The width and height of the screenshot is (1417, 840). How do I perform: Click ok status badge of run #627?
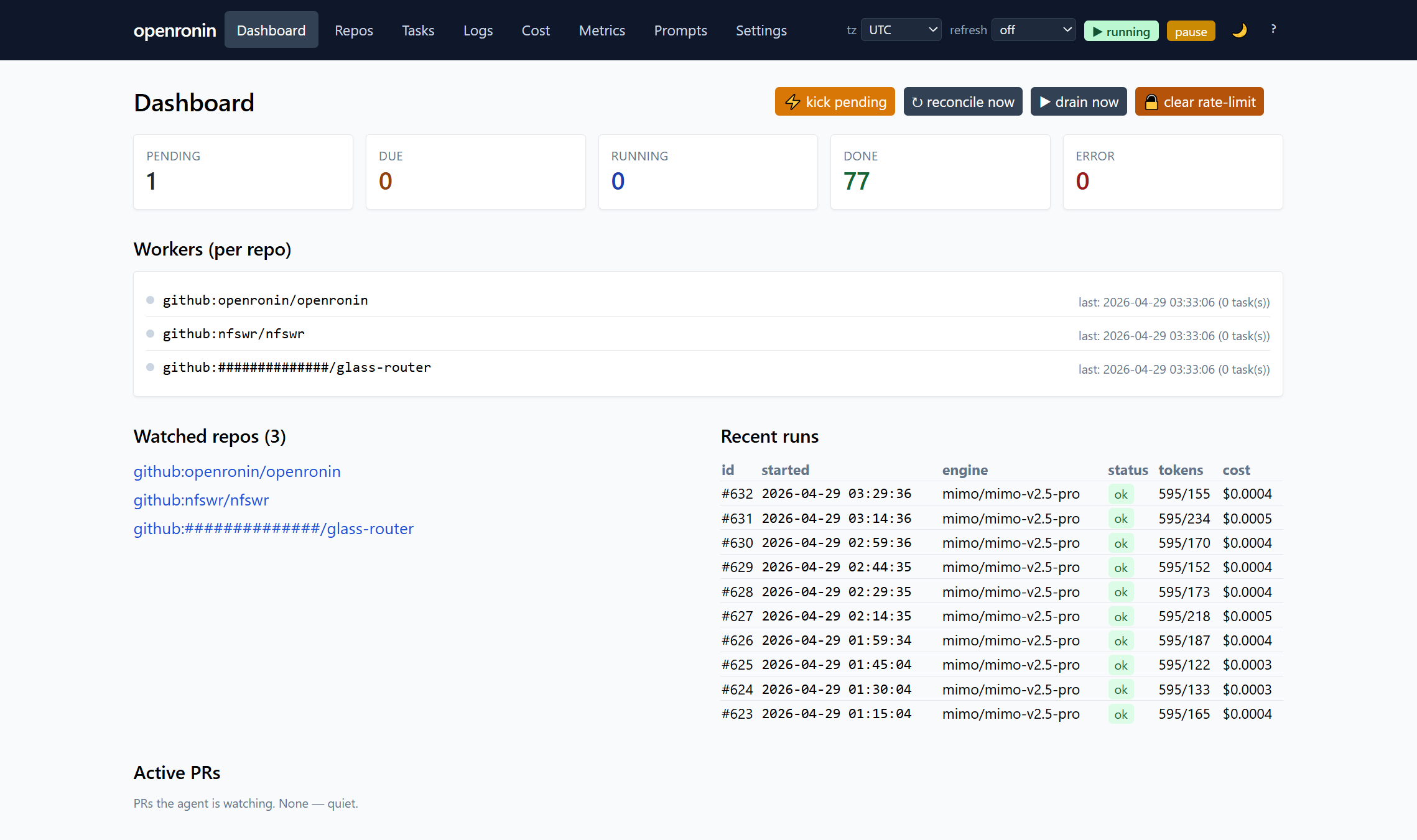(1121, 617)
